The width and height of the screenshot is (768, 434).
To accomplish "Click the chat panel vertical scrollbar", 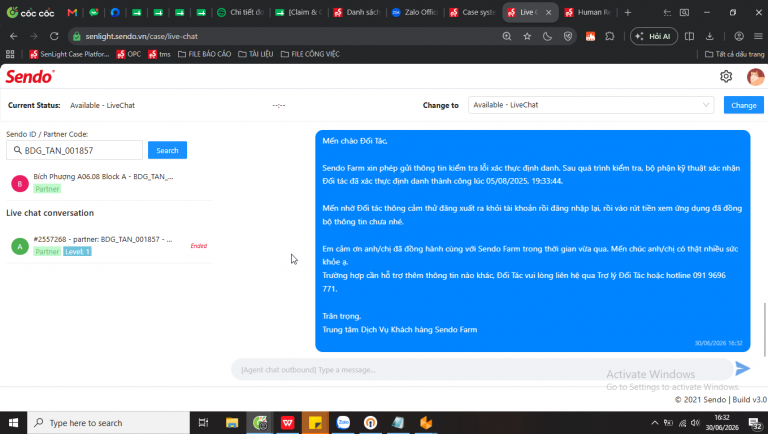I will click(x=764, y=330).
